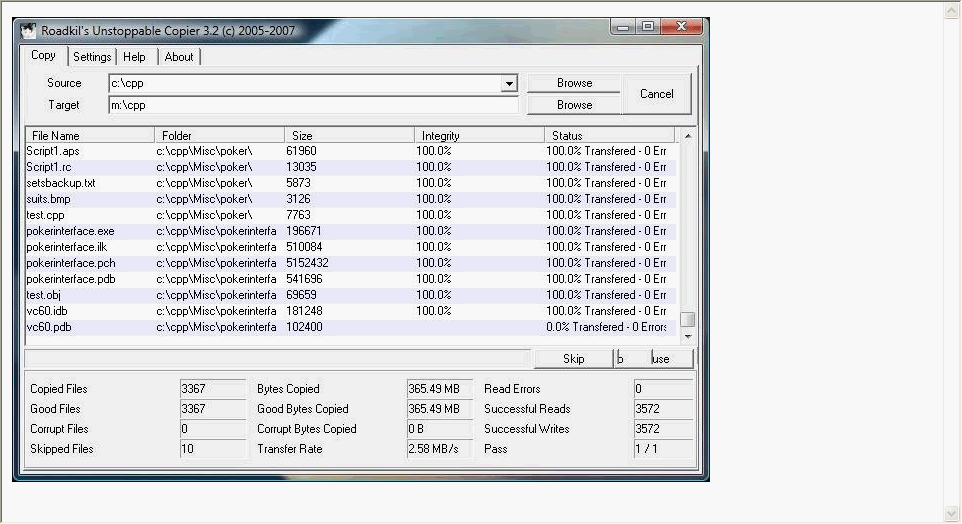962x524 pixels.
Task: Switch to the Copy tab
Action: pos(44,55)
